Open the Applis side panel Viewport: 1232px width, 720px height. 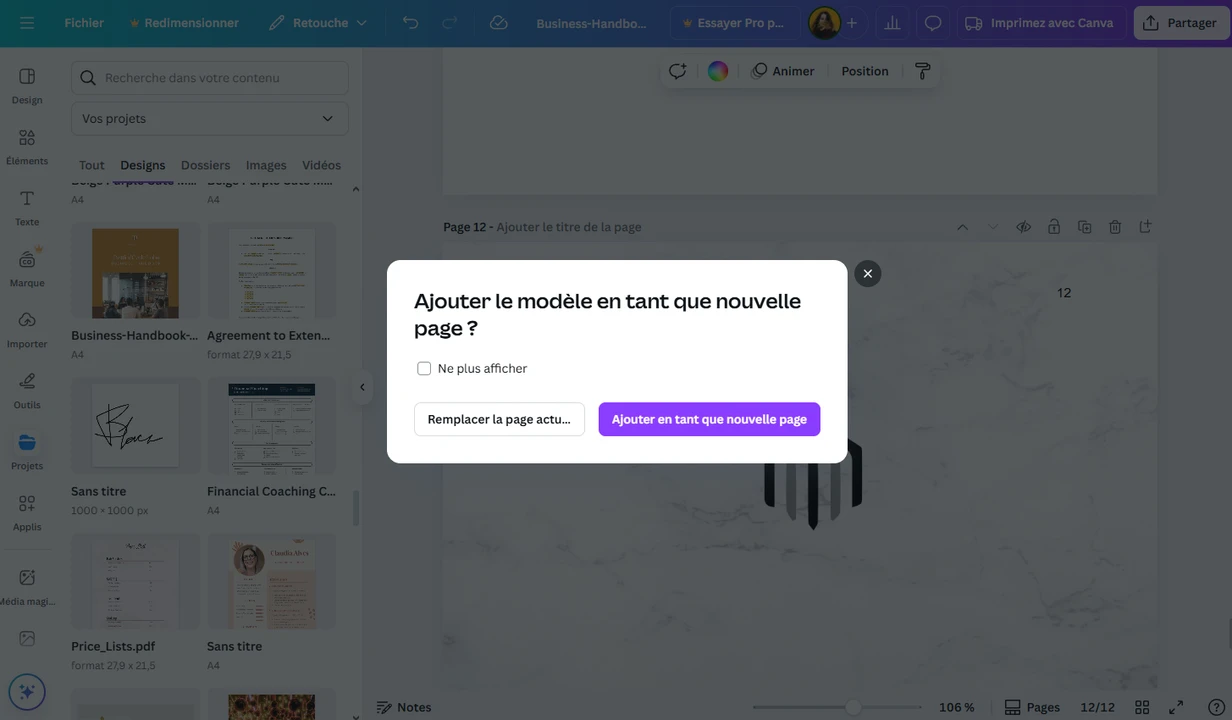click(x=27, y=512)
